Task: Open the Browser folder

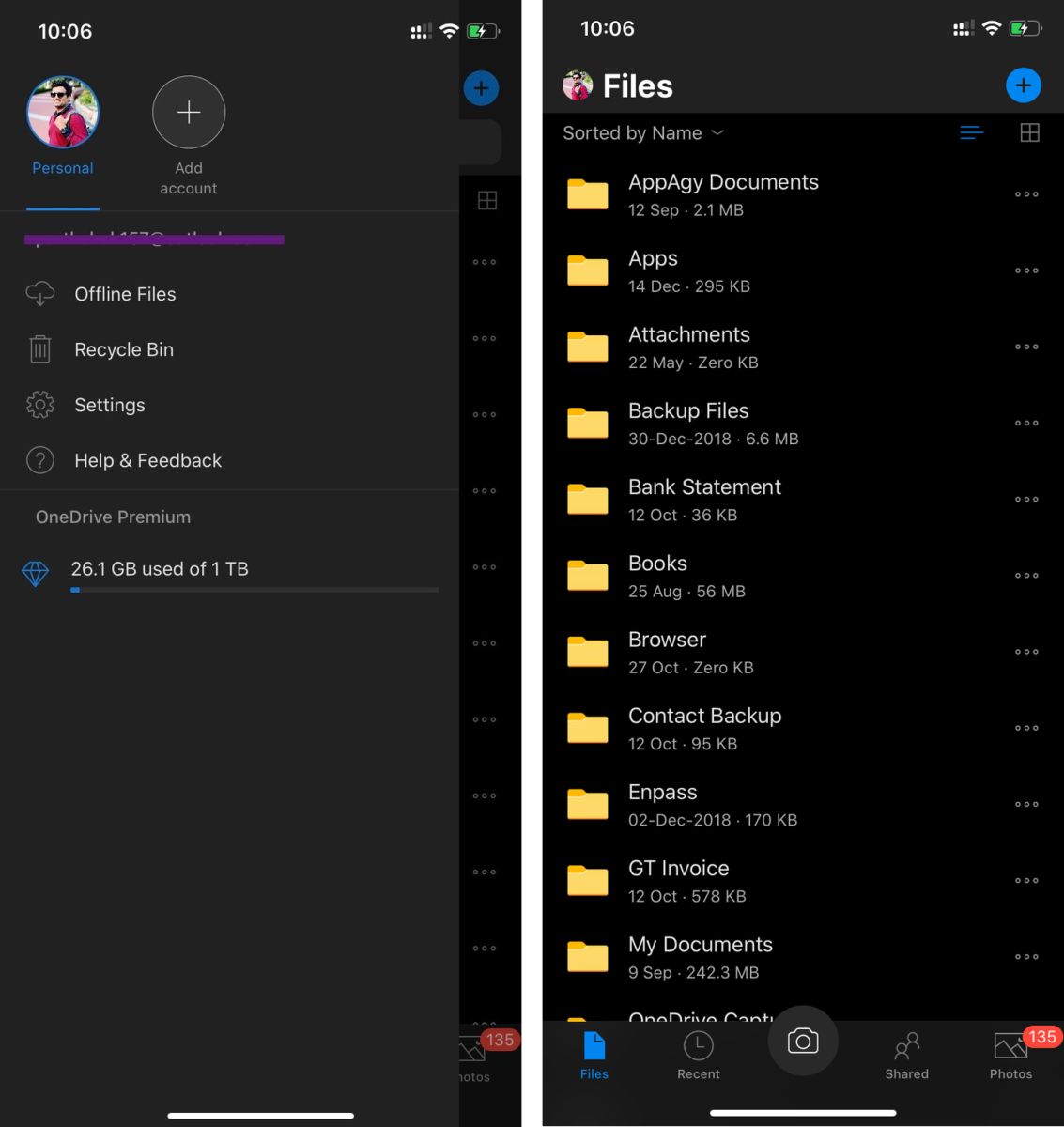Action: point(803,652)
